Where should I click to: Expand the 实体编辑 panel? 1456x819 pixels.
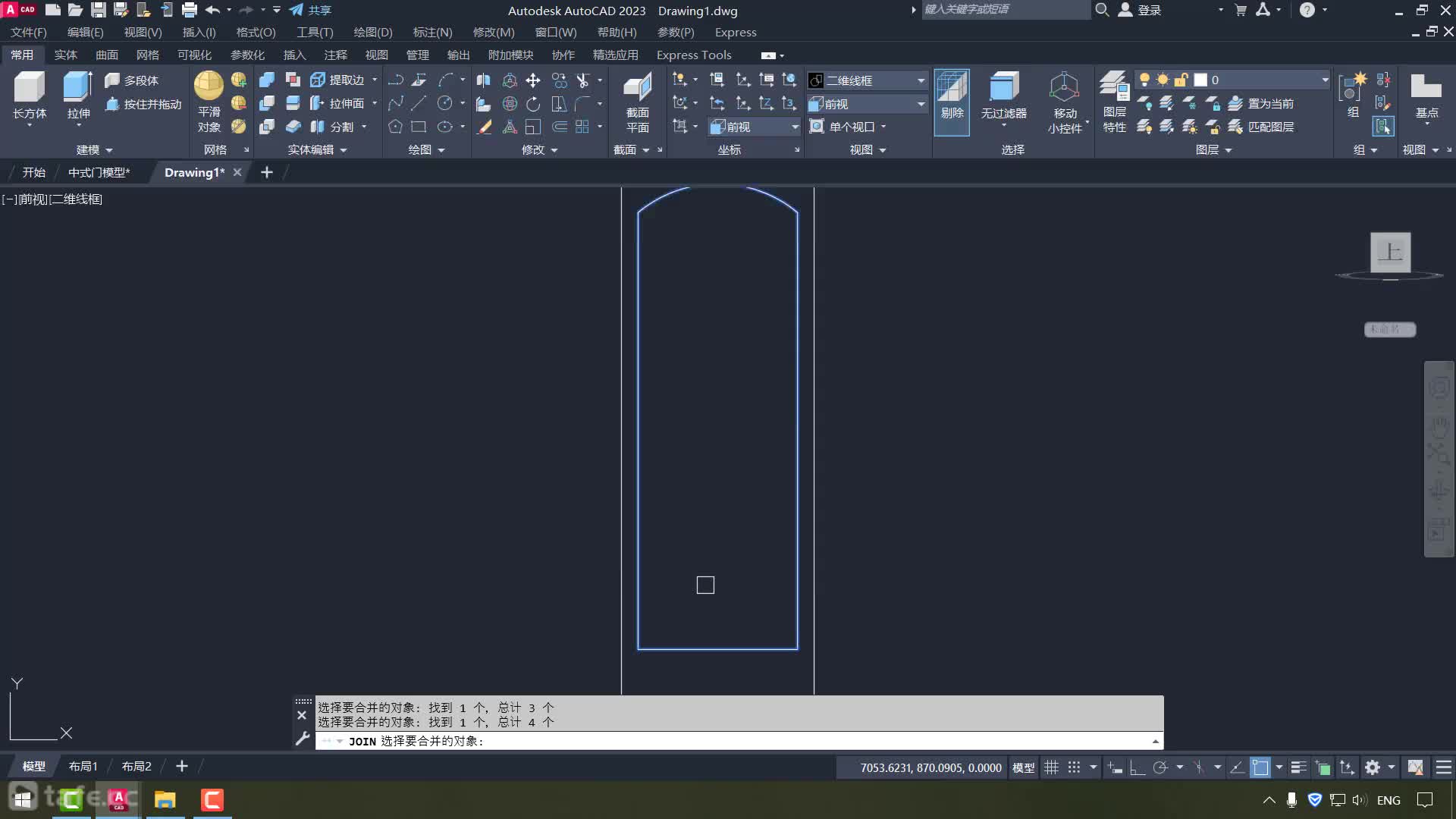point(317,150)
